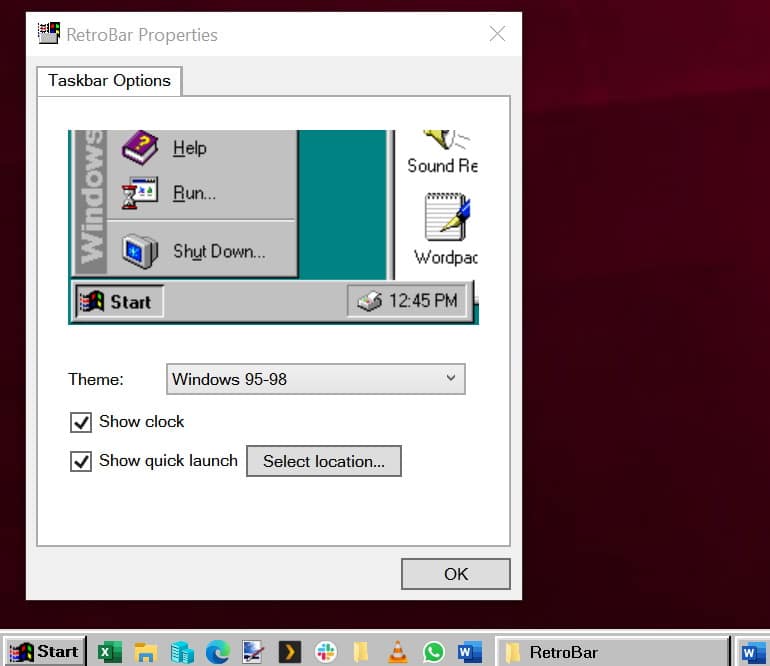Click the Select location... button
Image resolution: width=770 pixels, height=666 pixels.
click(323, 461)
